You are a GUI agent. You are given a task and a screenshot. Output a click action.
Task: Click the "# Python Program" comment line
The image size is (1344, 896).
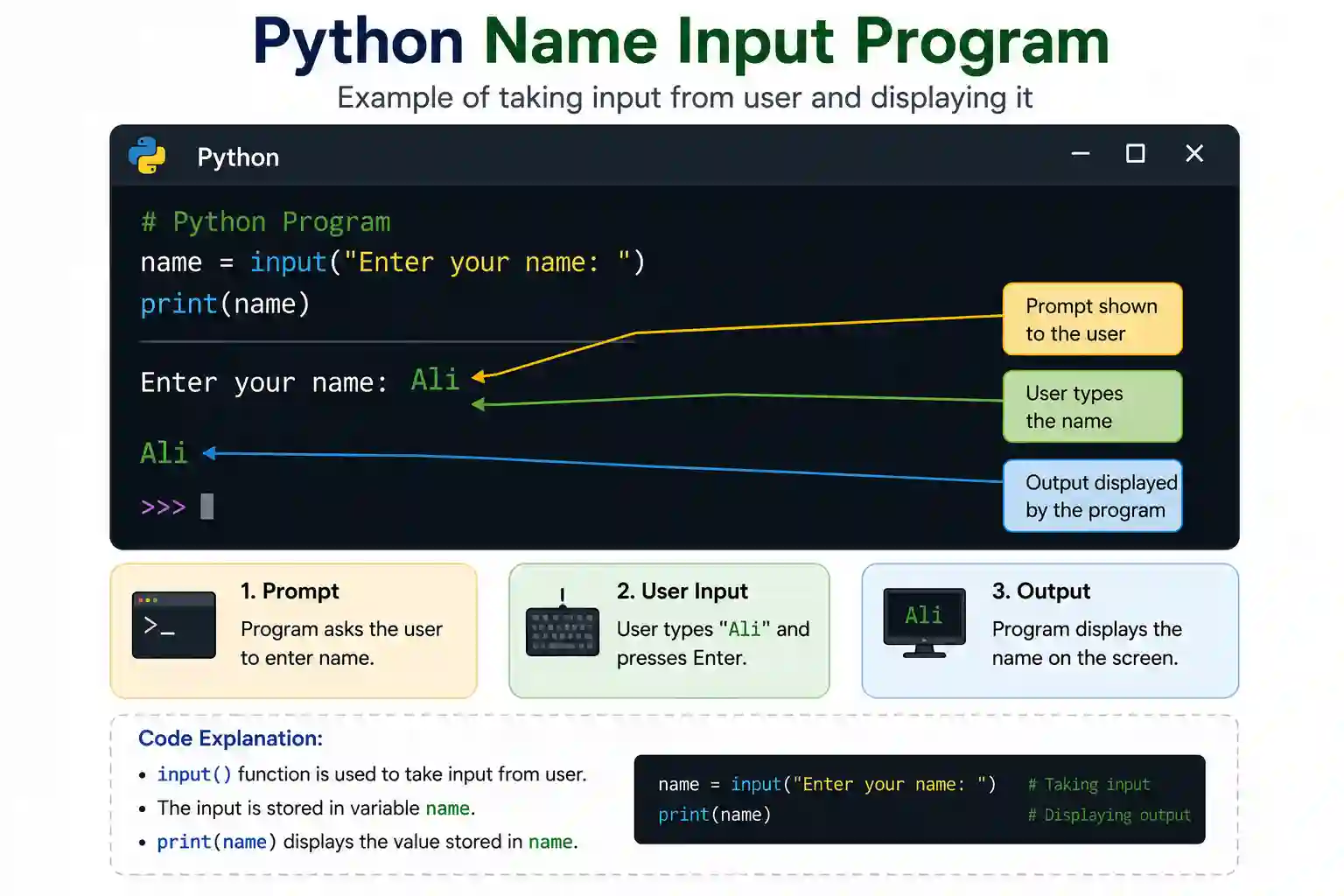pyautogui.click(x=266, y=222)
